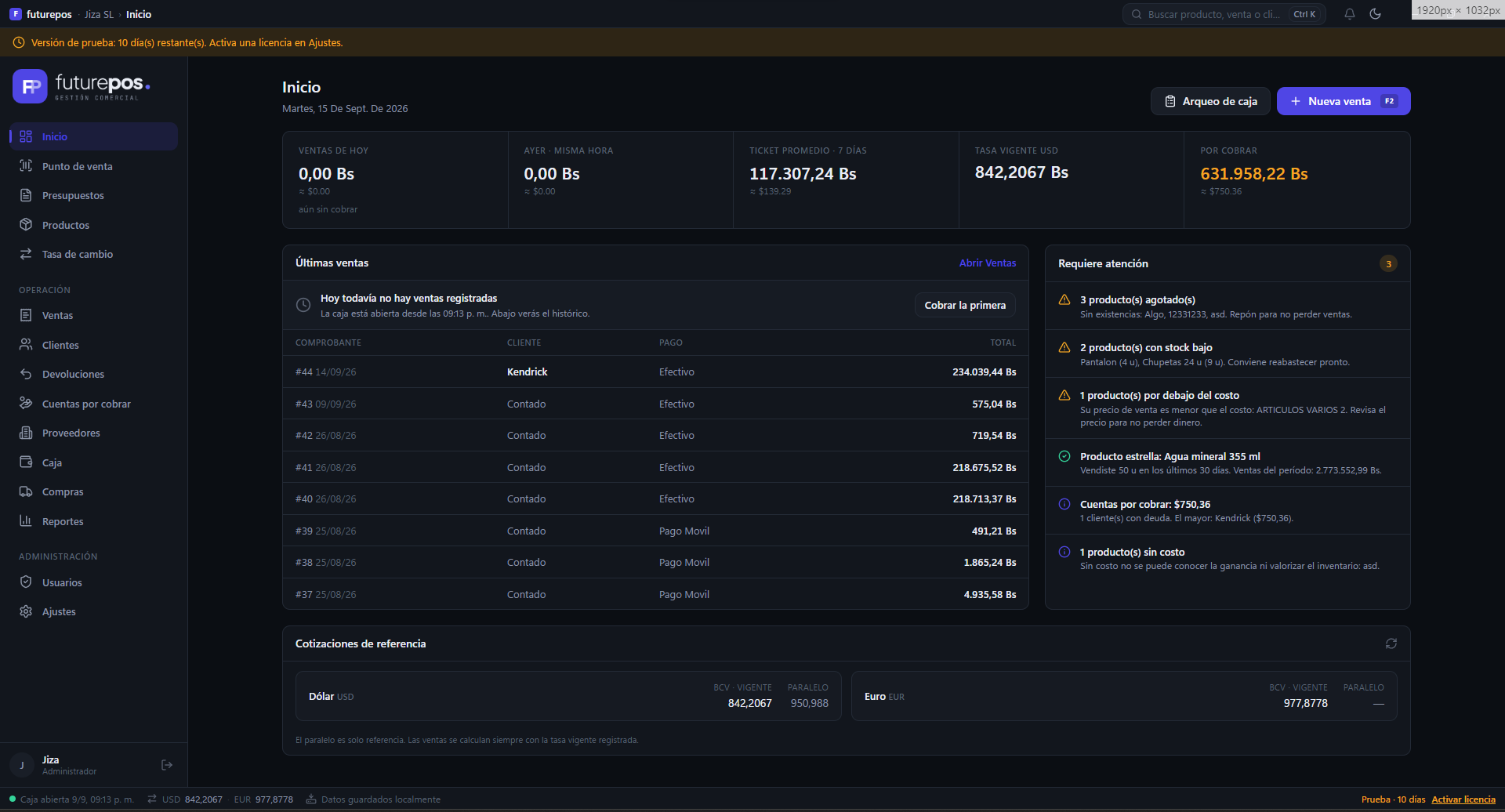Select the 2 producto(s) con stock bajo alert
Viewport: 1505px width, 812px height.
click(x=1228, y=354)
